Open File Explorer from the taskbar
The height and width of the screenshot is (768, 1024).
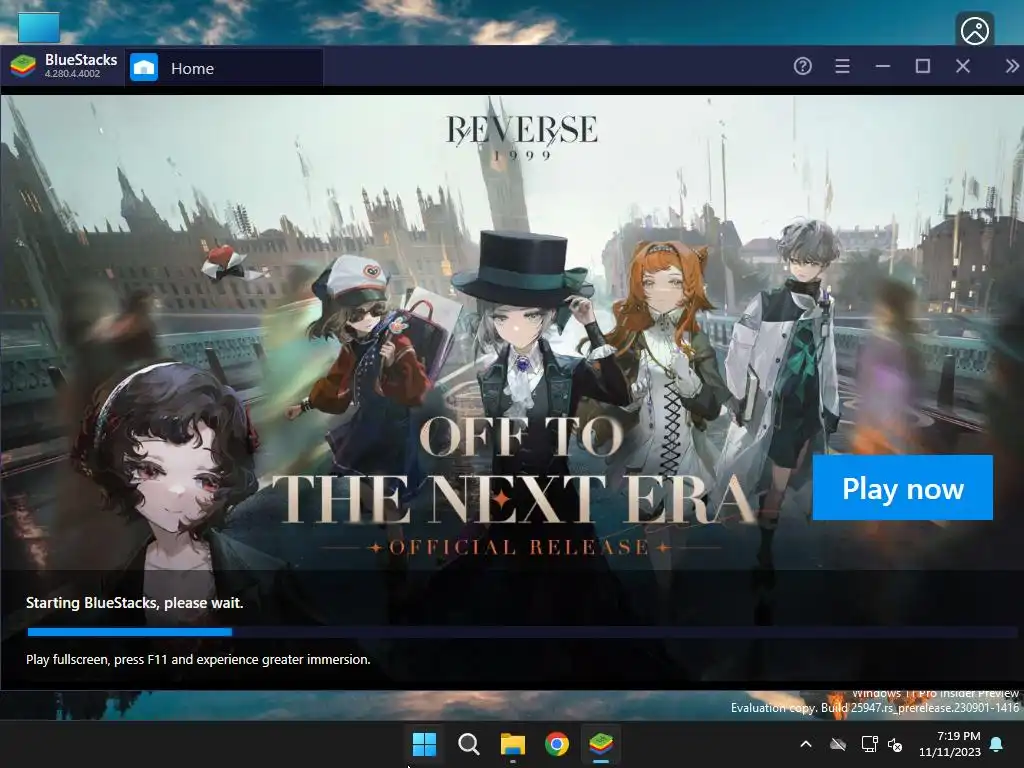pyautogui.click(x=513, y=744)
